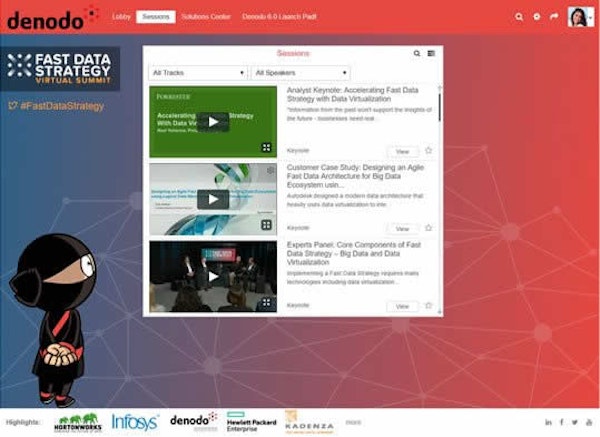Screen dimensions: 600x437
Task: Play the Customer Case Study video
Action: point(213,199)
